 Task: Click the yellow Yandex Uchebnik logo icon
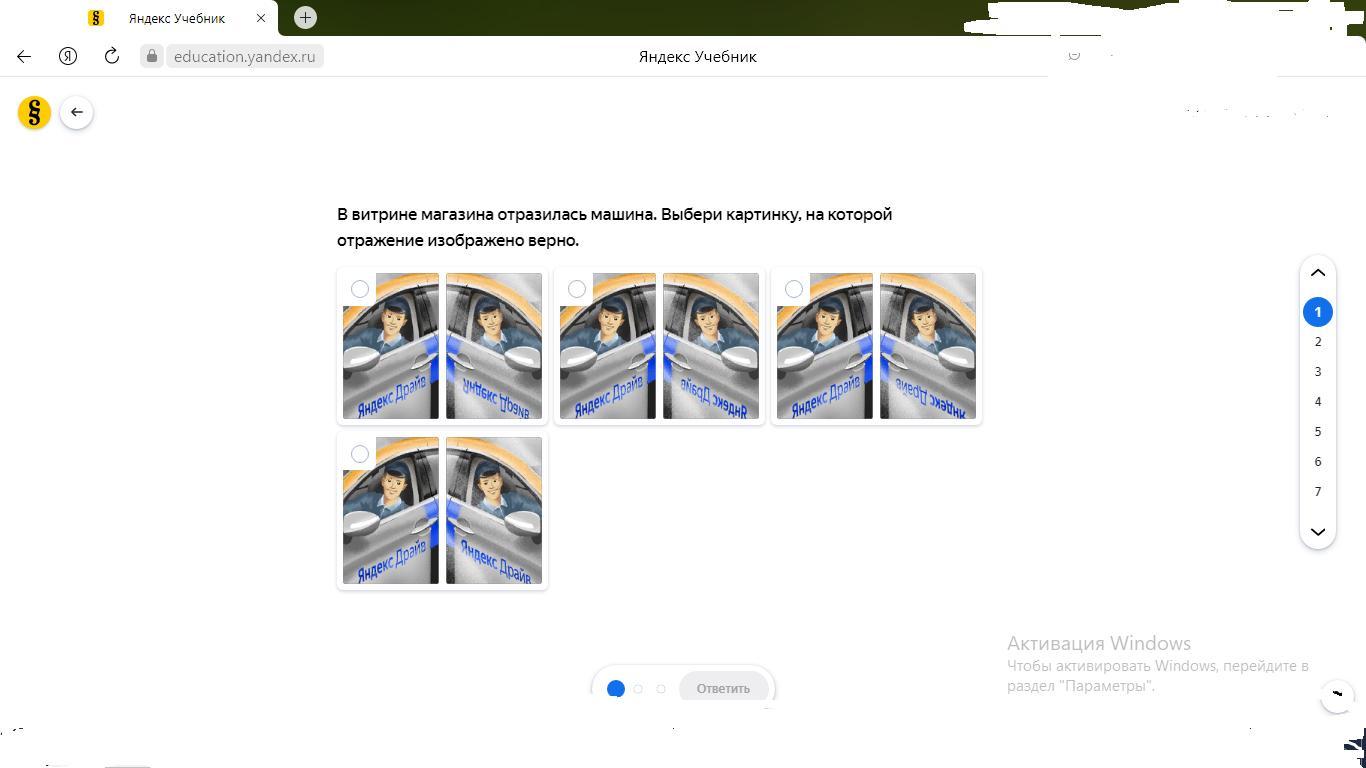click(x=34, y=112)
